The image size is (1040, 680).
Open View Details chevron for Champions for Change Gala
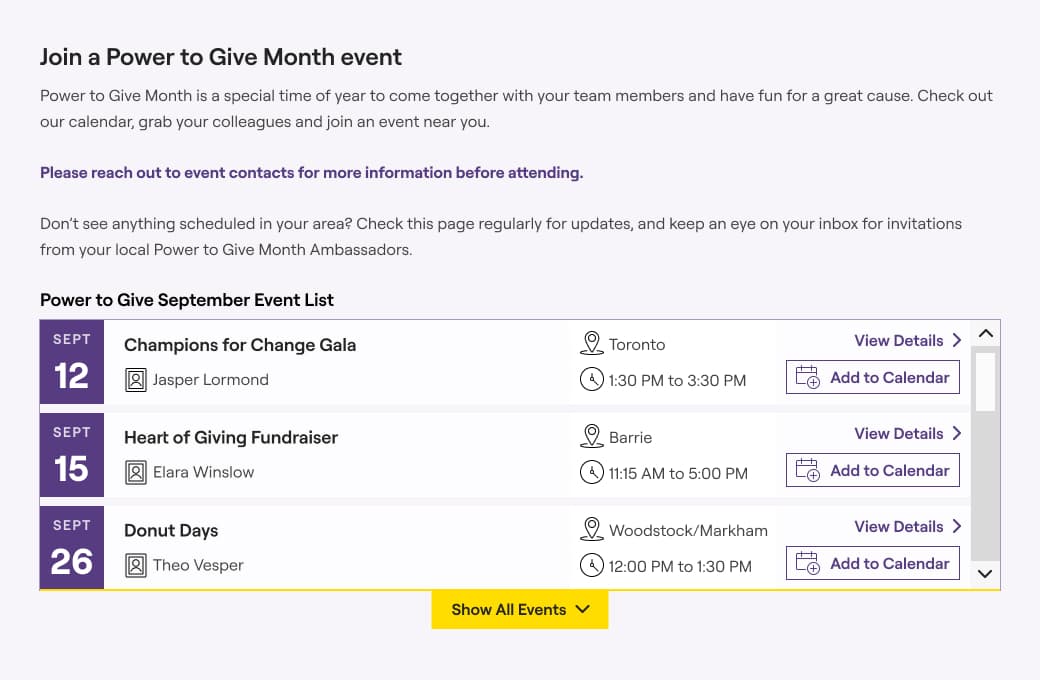point(956,340)
